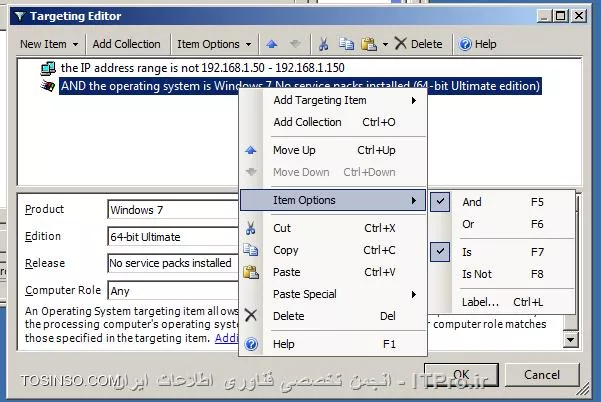
Task: Choose Move Up in context menu
Action: pyautogui.click(x=333, y=150)
